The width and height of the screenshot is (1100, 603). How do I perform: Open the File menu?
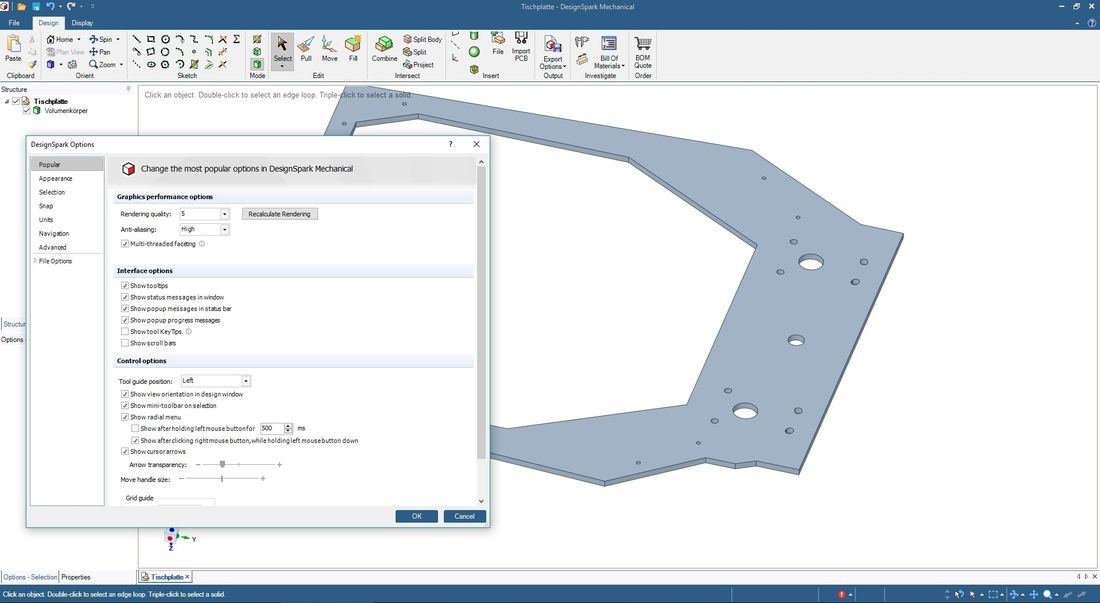(x=14, y=22)
